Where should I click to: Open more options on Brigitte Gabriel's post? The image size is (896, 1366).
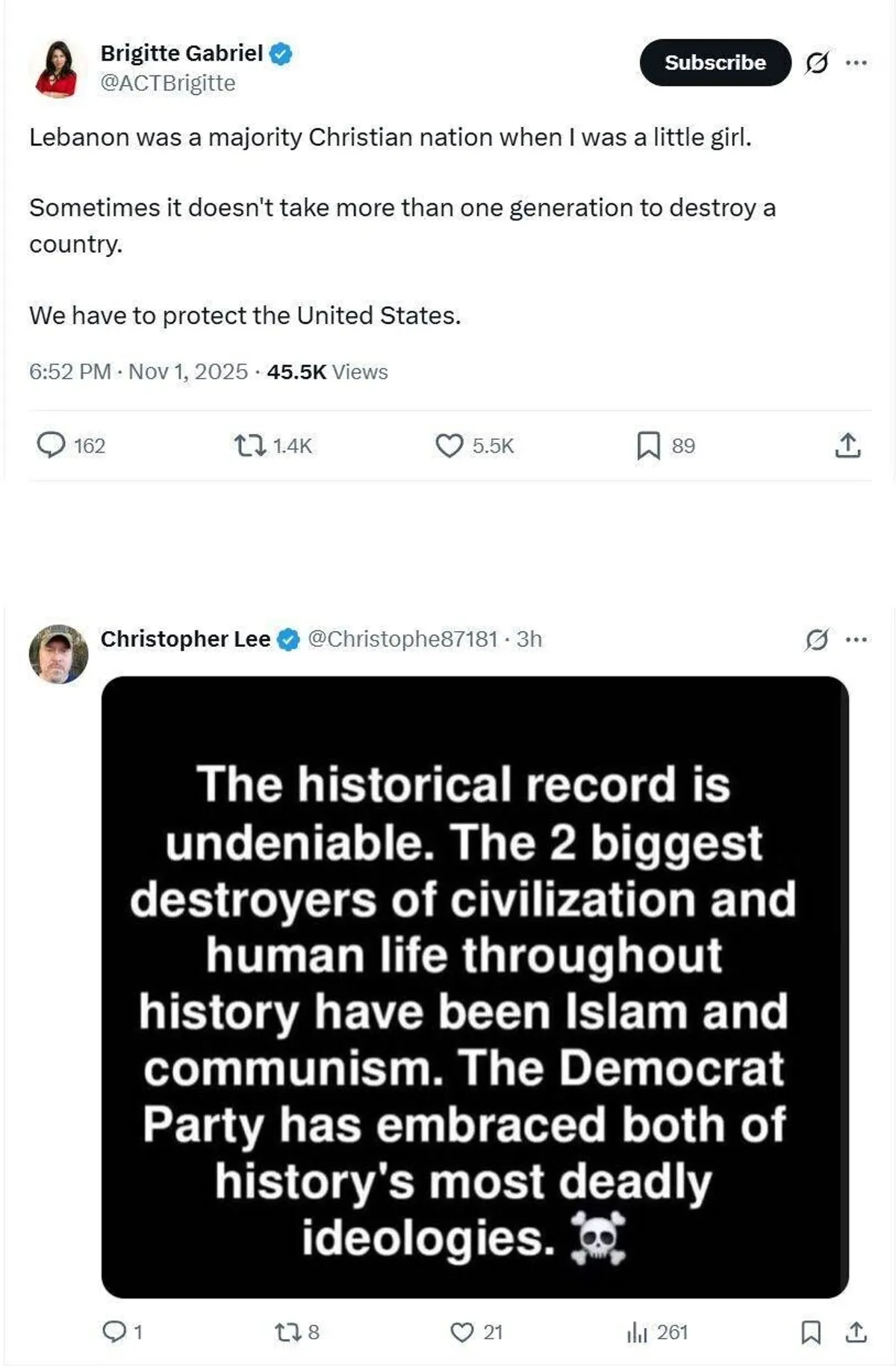pyautogui.click(x=856, y=63)
